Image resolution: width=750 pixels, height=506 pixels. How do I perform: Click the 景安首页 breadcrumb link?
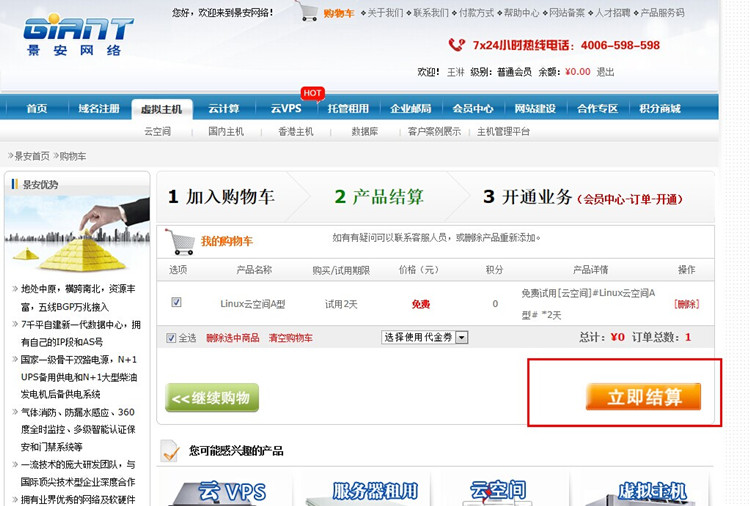(31, 156)
